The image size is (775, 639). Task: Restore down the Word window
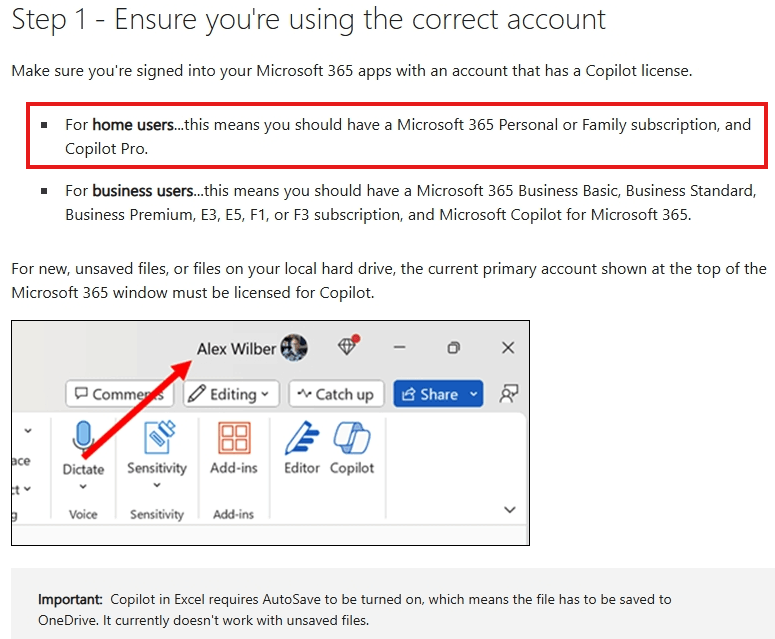pyautogui.click(x=453, y=348)
